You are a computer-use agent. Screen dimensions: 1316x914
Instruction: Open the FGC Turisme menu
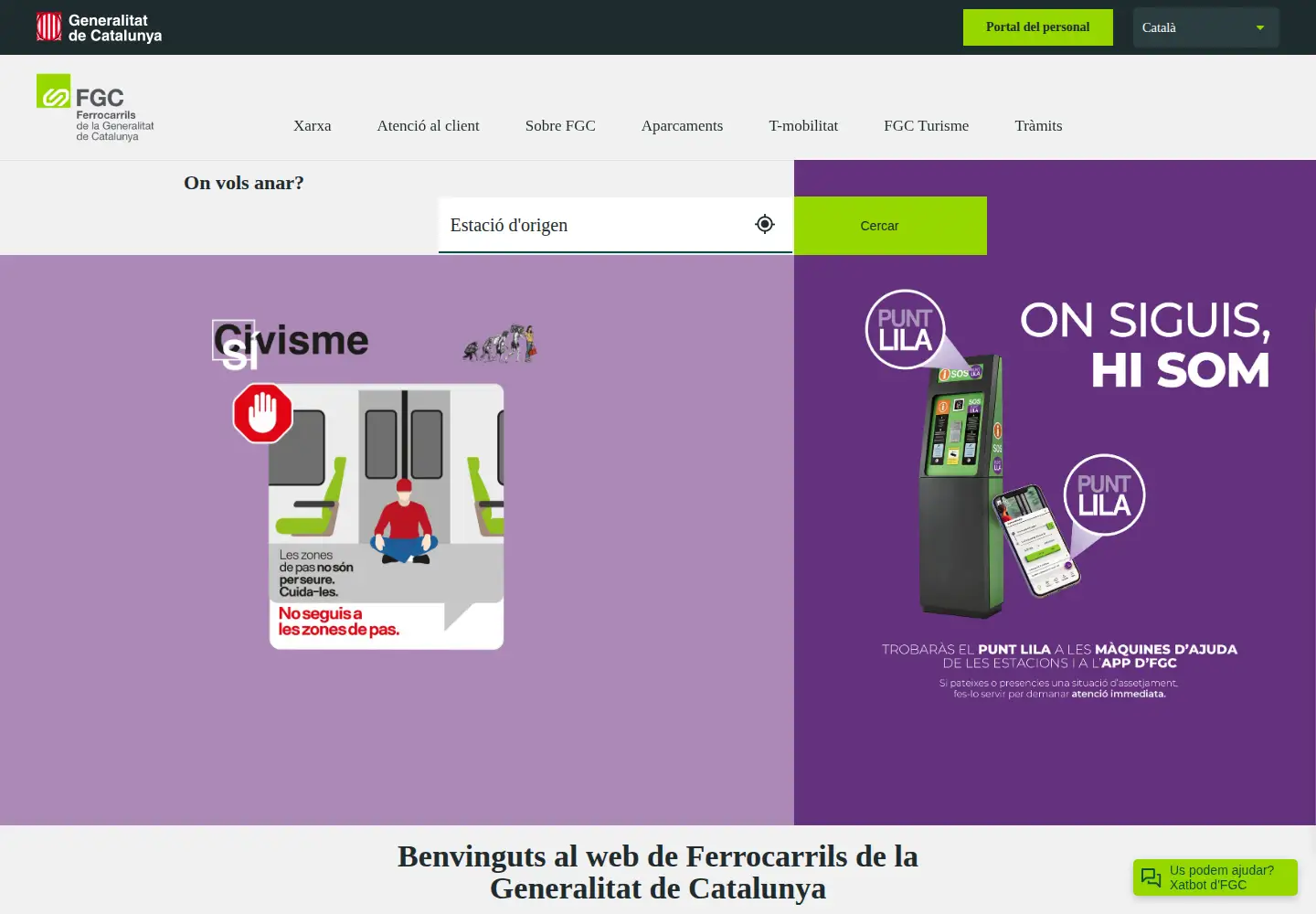pos(926,126)
